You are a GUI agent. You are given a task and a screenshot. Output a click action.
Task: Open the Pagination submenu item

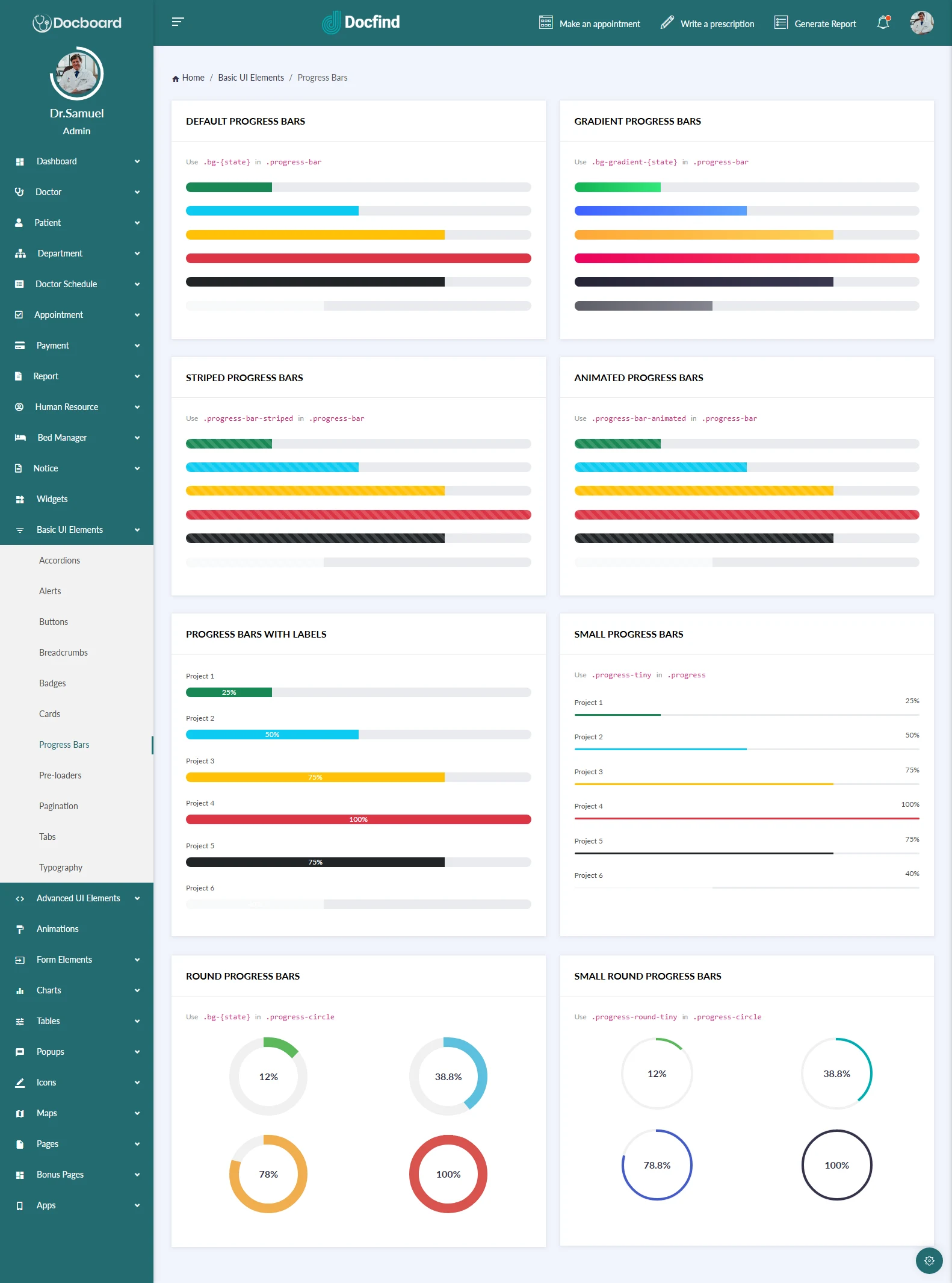(x=58, y=806)
